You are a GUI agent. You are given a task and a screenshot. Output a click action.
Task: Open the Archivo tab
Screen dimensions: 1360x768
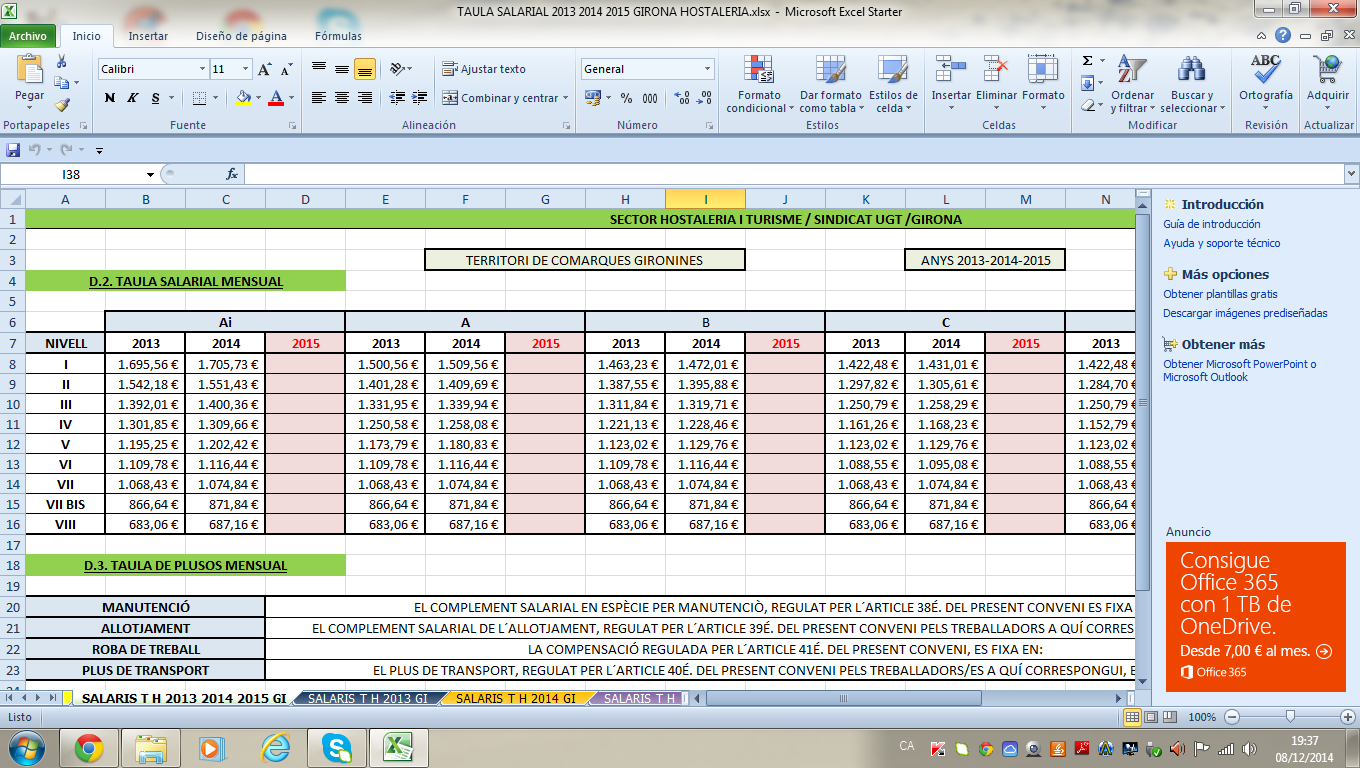click(28, 36)
